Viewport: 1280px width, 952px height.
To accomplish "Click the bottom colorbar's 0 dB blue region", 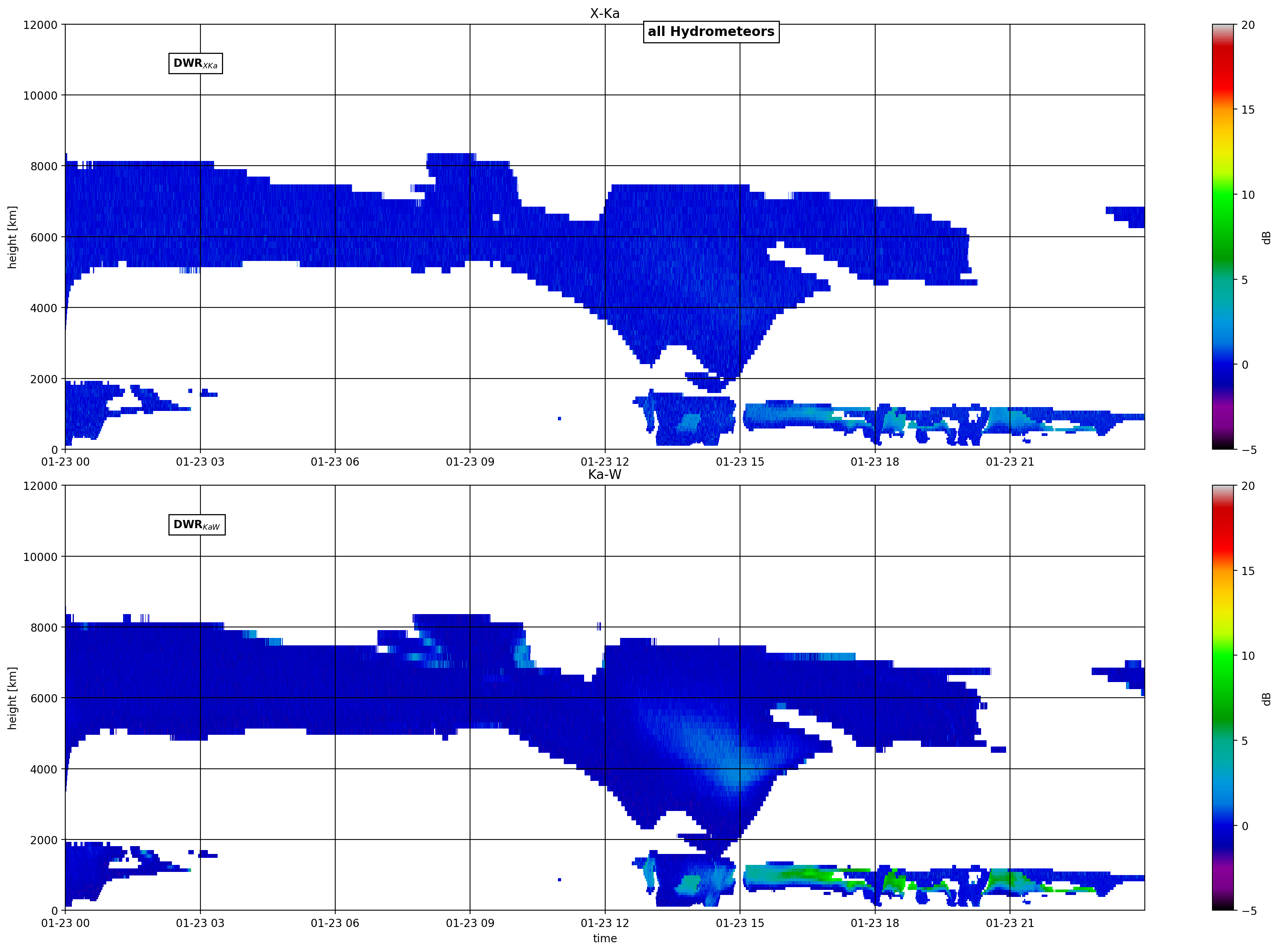I will click(x=1222, y=826).
